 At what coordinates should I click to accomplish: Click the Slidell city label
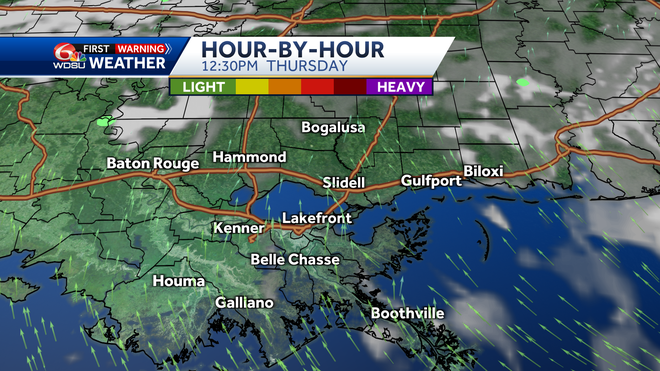click(343, 182)
